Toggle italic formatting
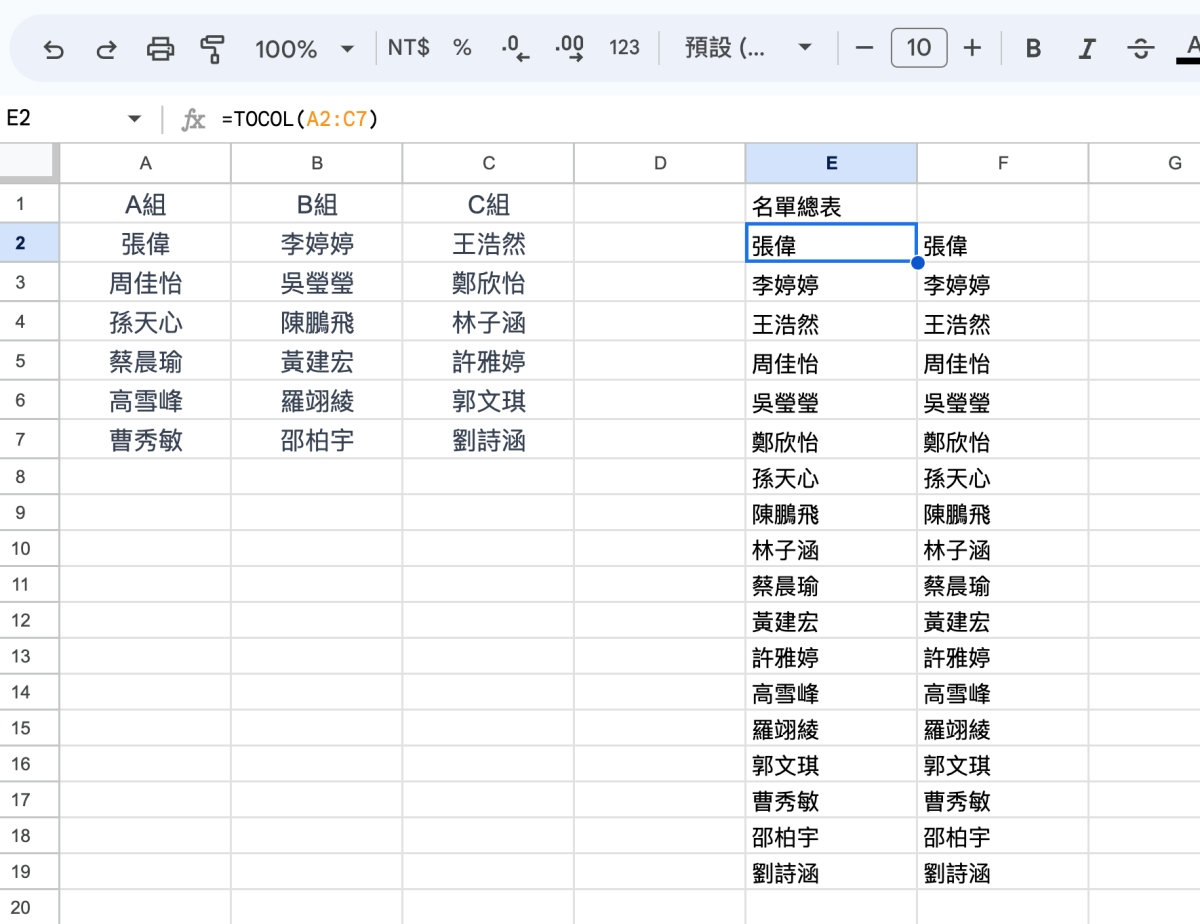This screenshot has height=924, width=1200. pyautogui.click(x=1087, y=48)
